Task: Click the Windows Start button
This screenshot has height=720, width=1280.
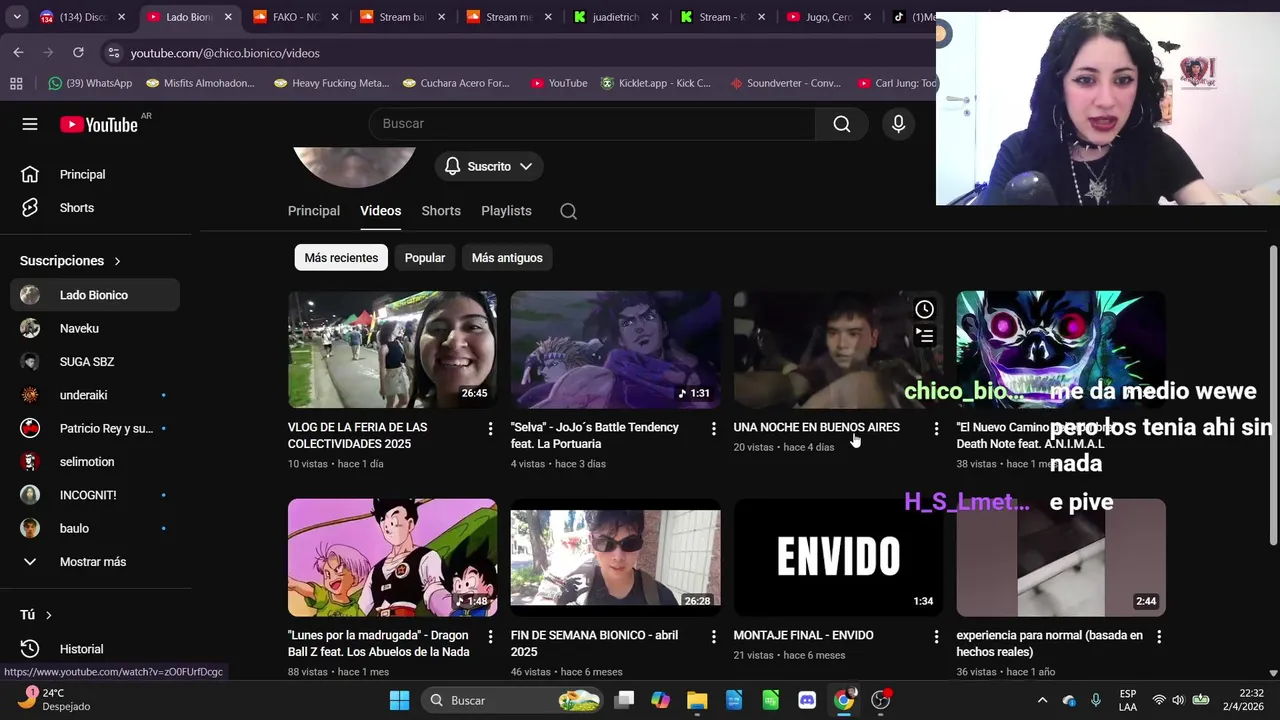Action: tap(399, 700)
